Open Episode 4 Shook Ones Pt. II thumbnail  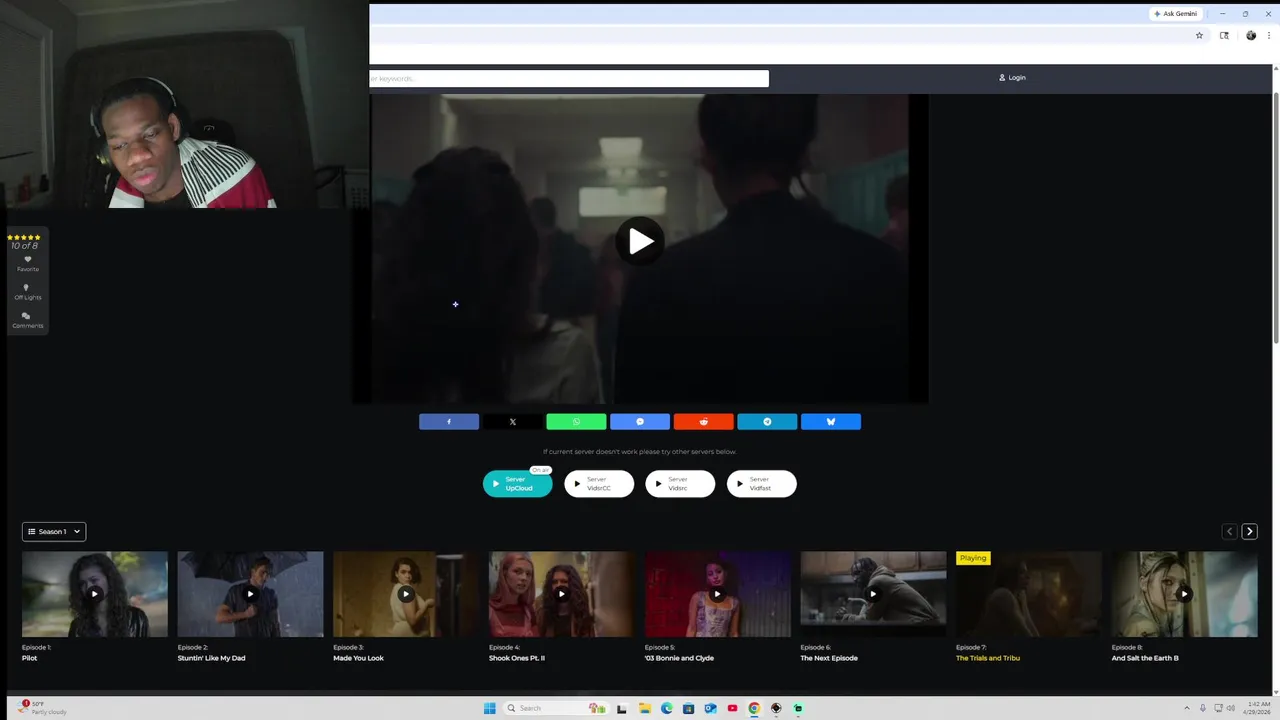[x=561, y=594]
